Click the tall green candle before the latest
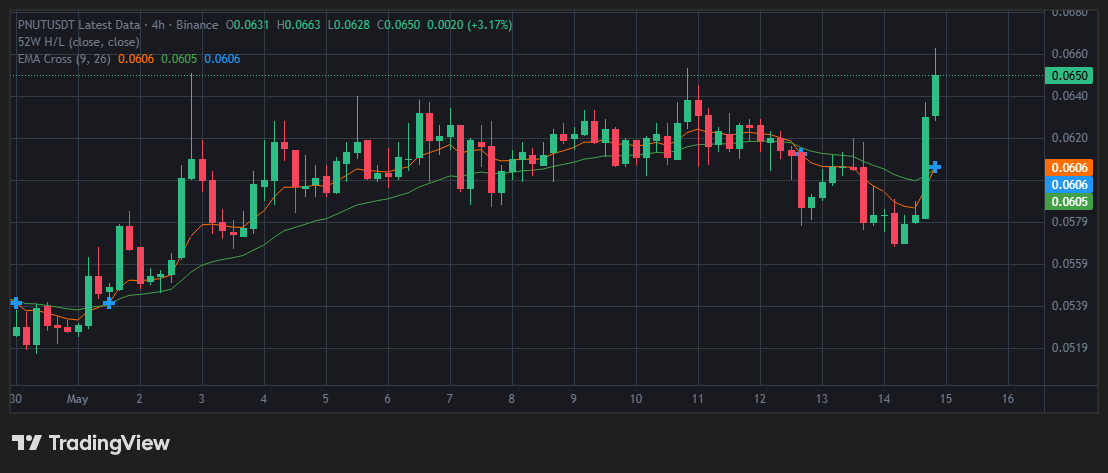Screen dimensions: 1108x473 click(926, 168)
